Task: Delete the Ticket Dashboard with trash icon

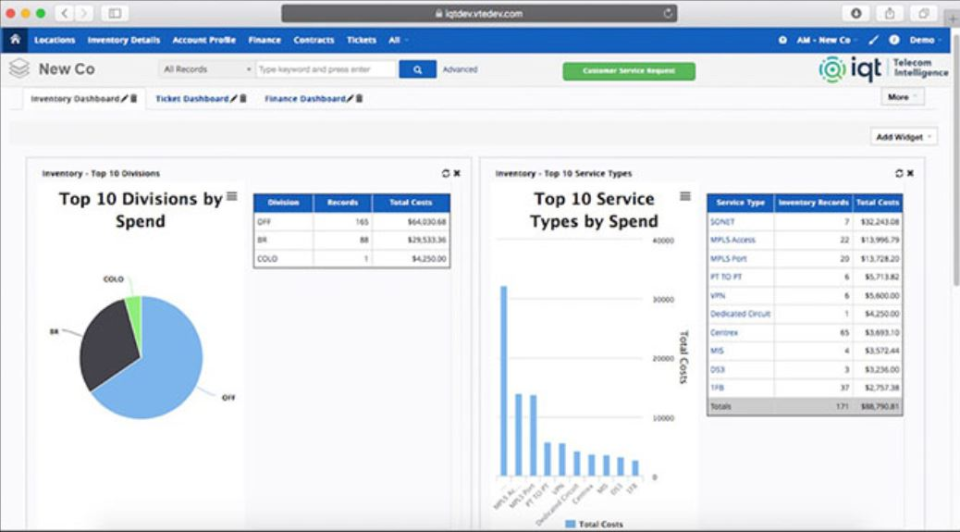Action: (243, 99)
